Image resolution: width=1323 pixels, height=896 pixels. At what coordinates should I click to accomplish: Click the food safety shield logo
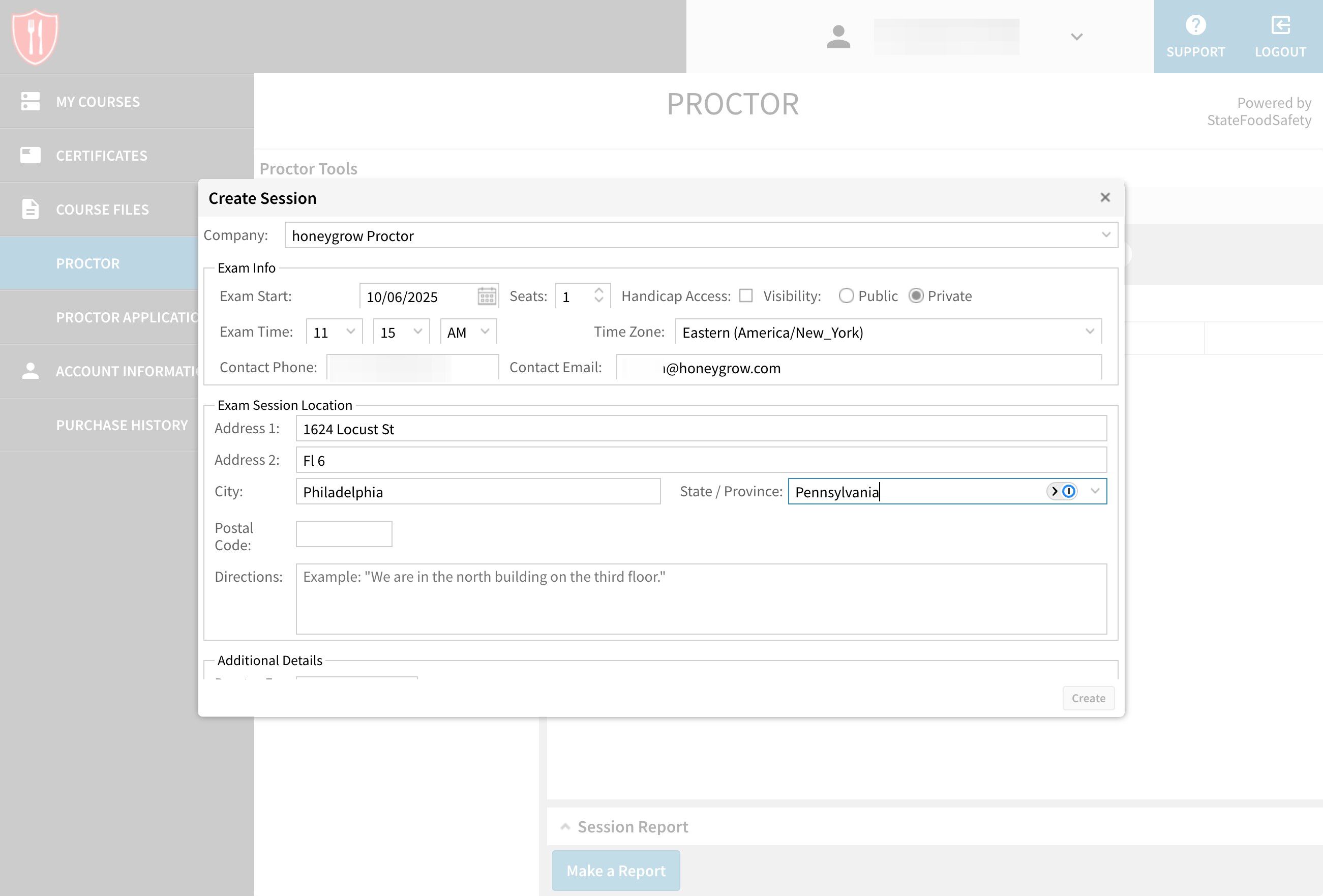(x=35, y=37)
